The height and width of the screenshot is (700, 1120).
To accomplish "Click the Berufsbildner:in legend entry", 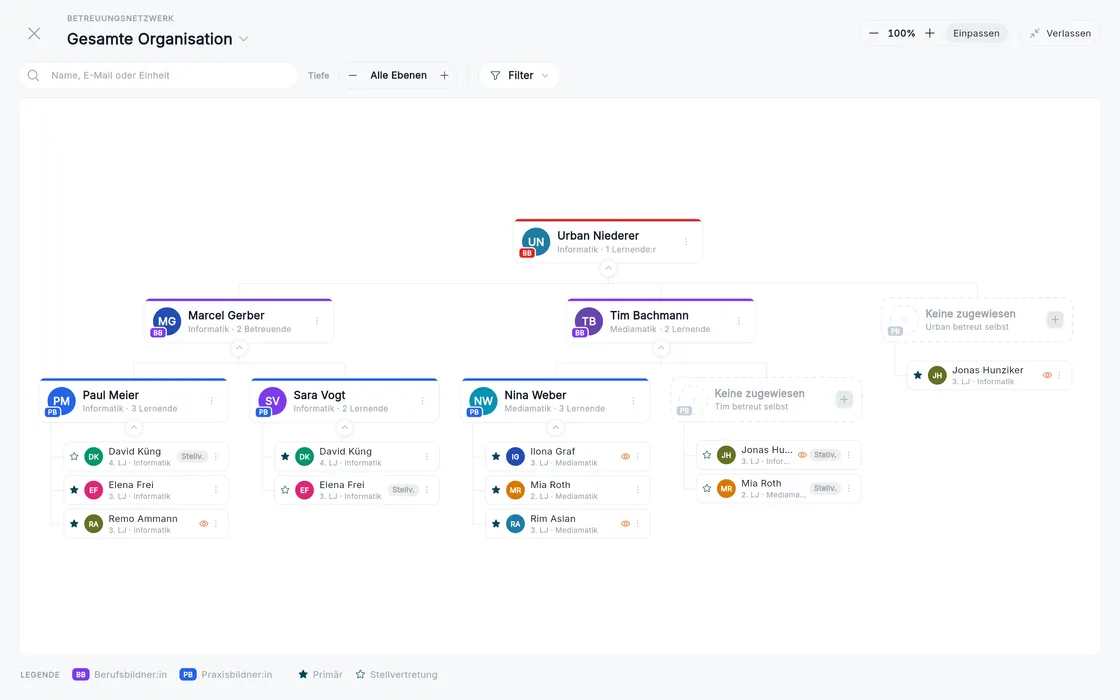I will point(119,674).
